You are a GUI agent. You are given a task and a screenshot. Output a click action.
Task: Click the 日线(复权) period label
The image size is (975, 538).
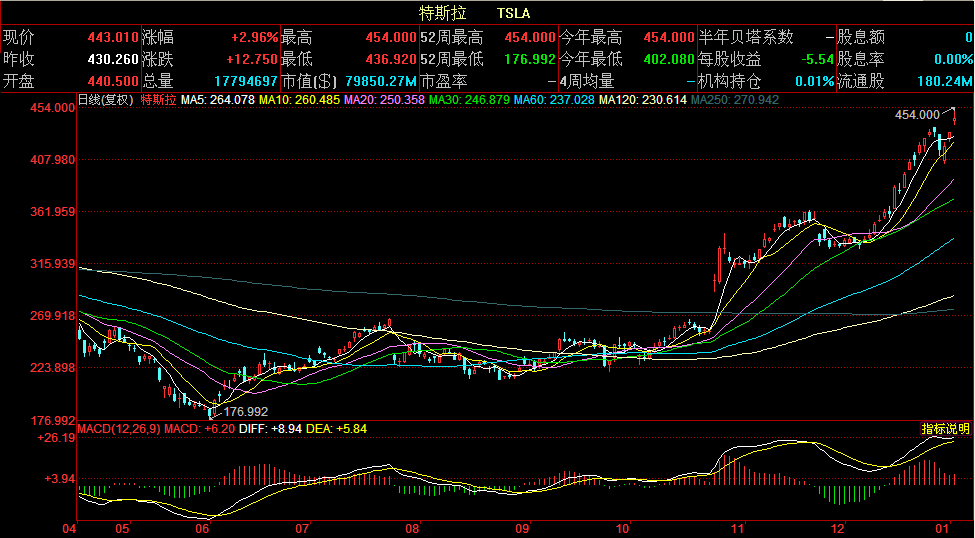105,100
